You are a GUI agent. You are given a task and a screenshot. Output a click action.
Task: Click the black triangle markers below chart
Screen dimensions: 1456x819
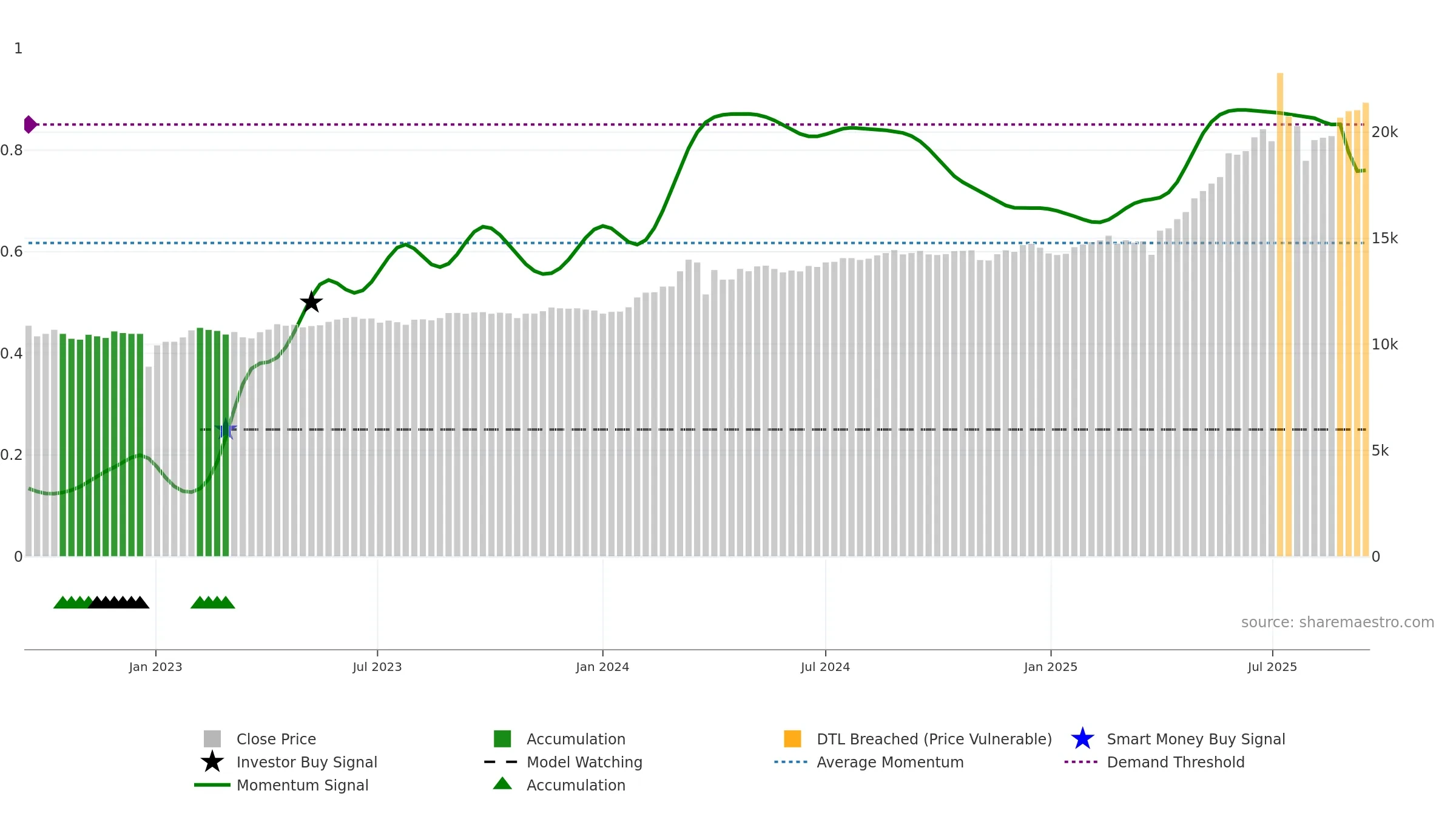coord(119,602)
